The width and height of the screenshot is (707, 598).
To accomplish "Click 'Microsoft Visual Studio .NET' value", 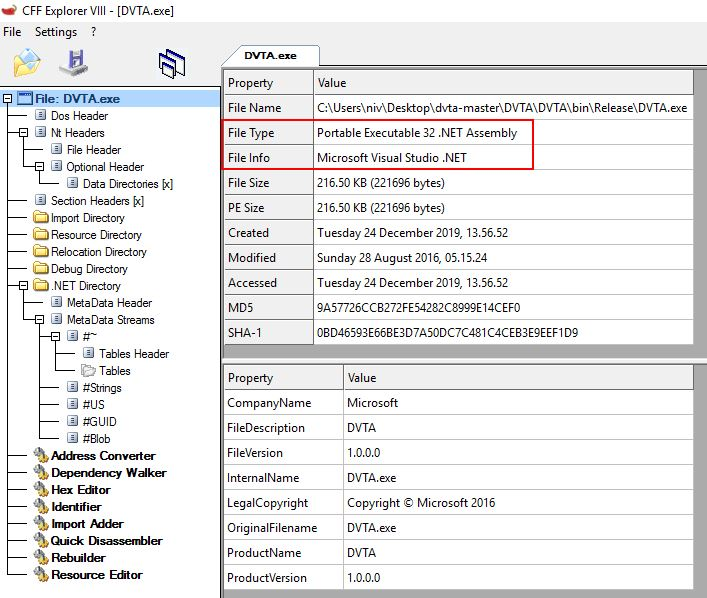I will [392, 158].
